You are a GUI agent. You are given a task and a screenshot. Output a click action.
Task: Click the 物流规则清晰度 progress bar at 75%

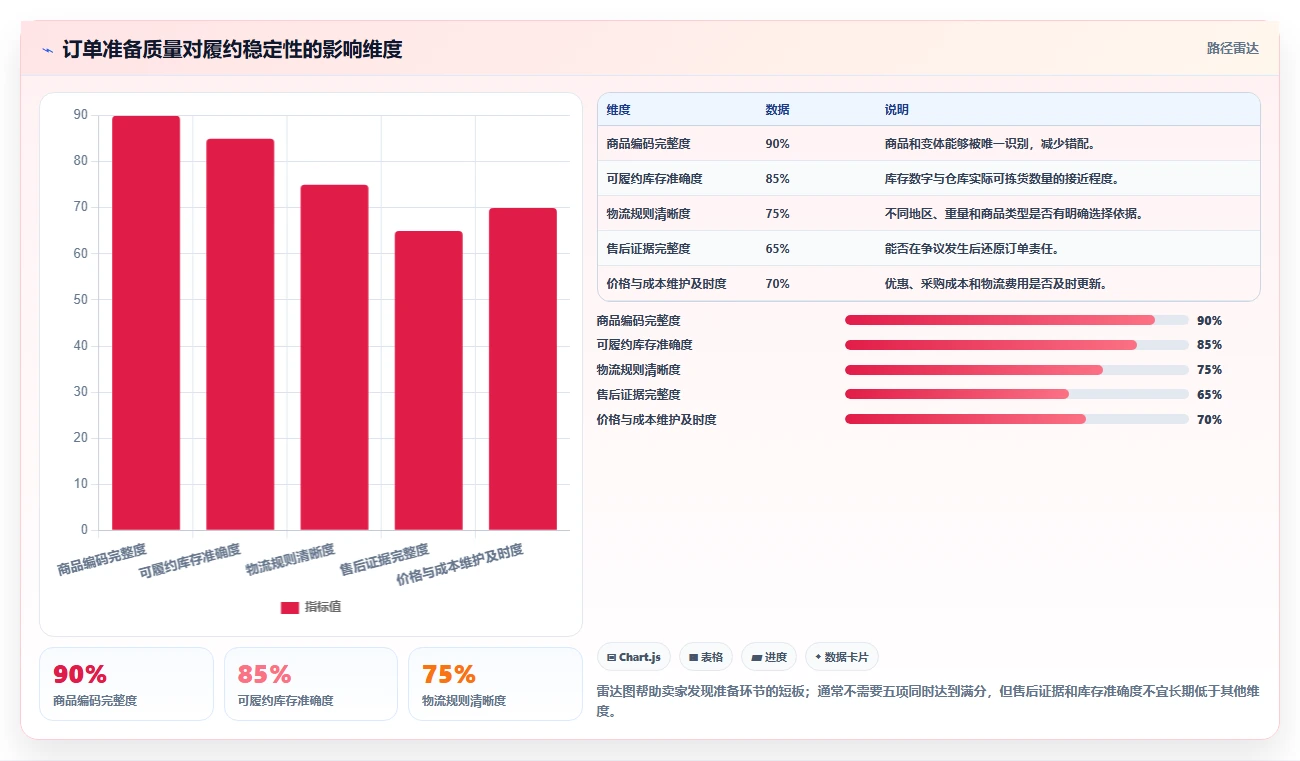point(1017,370)
